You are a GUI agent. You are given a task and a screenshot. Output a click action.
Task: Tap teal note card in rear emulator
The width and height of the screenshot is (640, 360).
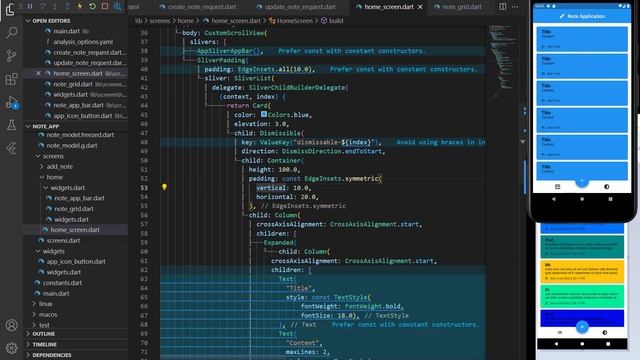pyautogui.click(x=582, y=246)
